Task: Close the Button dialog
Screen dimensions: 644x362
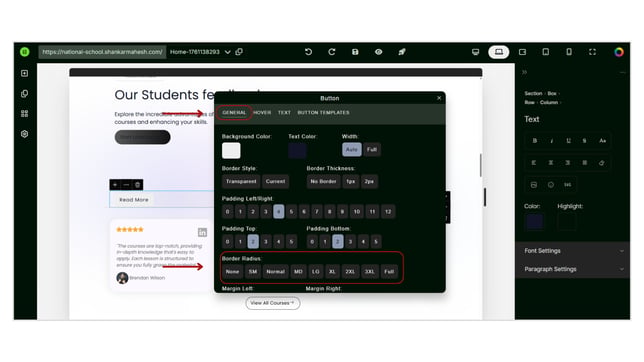Action: pos(439,98)
